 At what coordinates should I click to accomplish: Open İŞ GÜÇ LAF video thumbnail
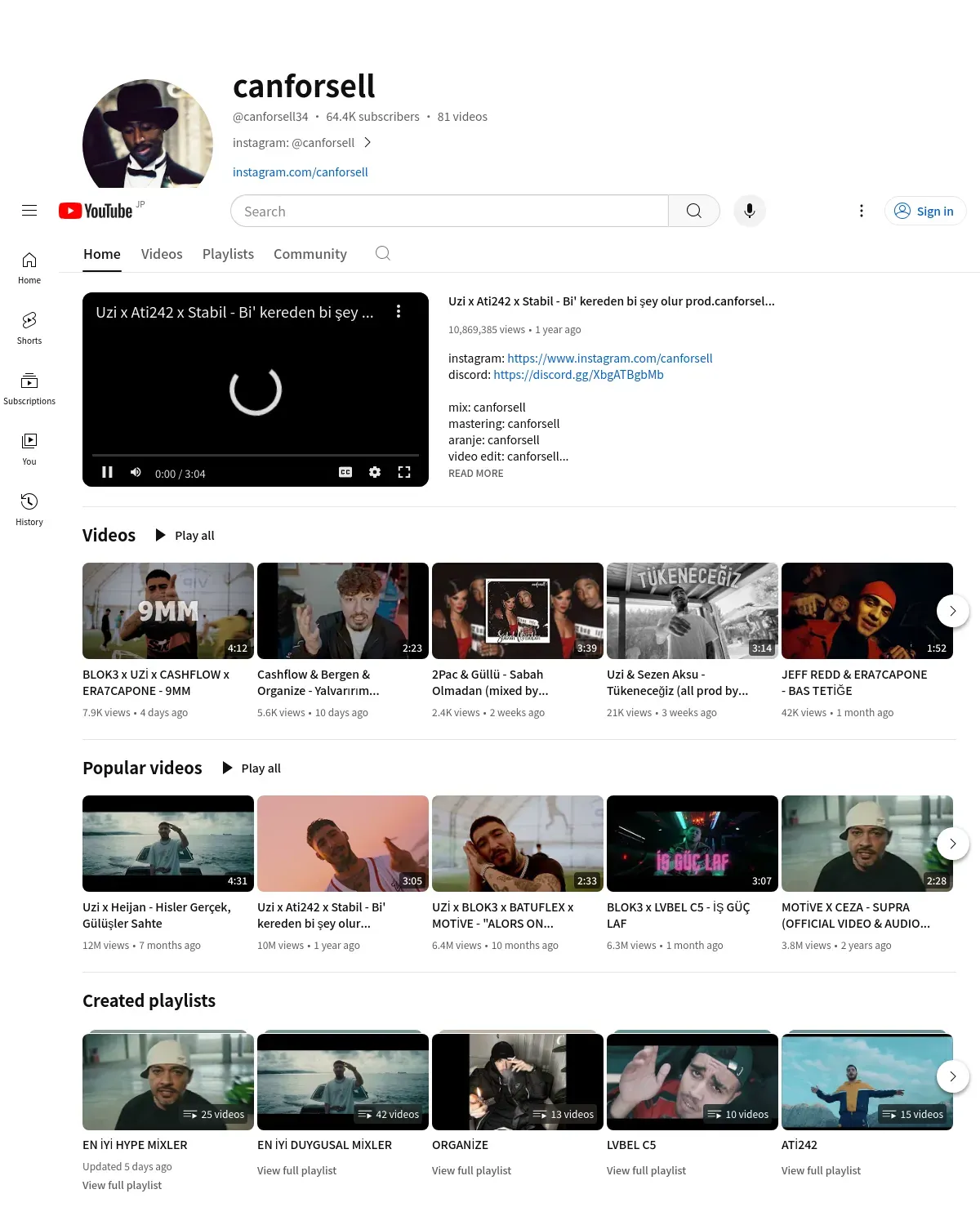pos(693,844)
